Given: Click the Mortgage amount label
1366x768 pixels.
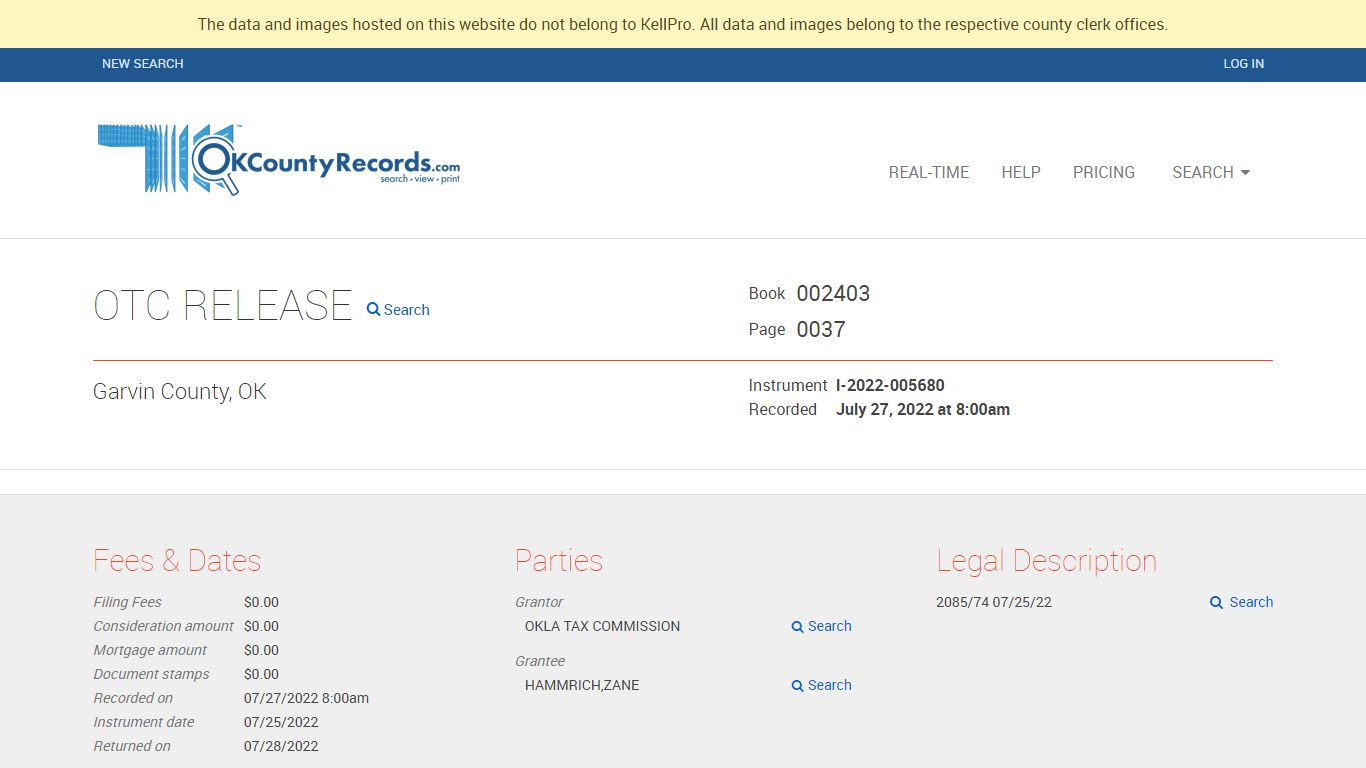Looking at the screenshot, I should pos(150,650).
